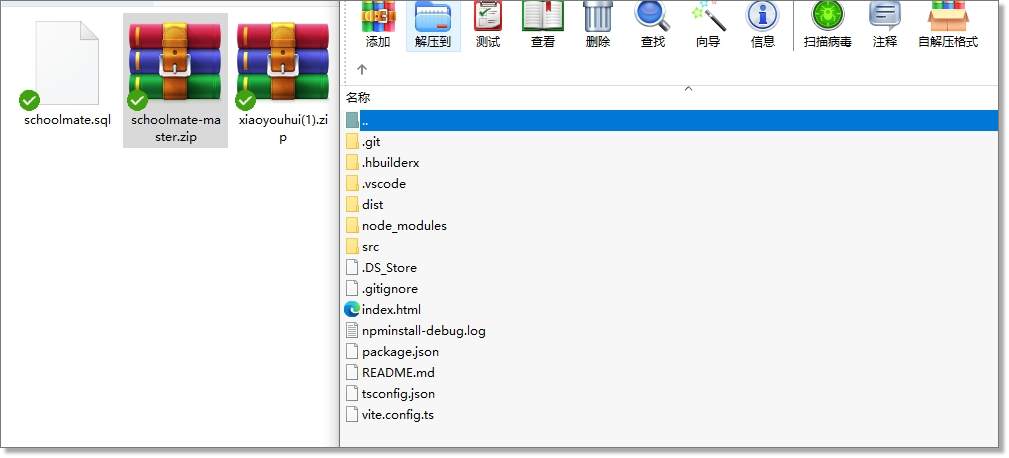Select the .git folder icon

pos(352,142)
